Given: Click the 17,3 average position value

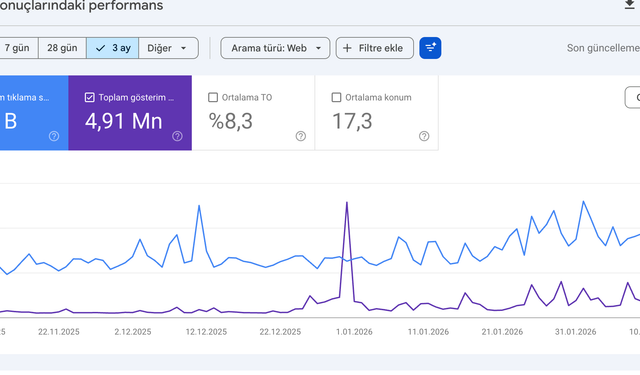Looking at the screenshot, I should 352,121.
